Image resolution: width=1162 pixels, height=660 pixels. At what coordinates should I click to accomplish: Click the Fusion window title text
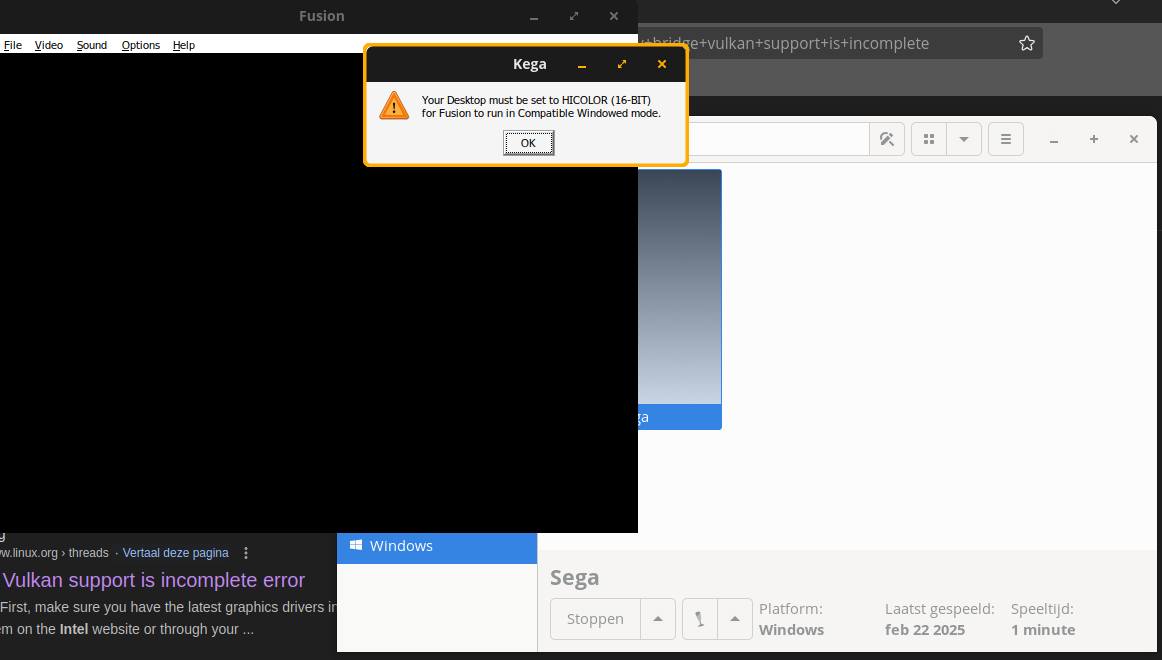click(x=322, y=16)
